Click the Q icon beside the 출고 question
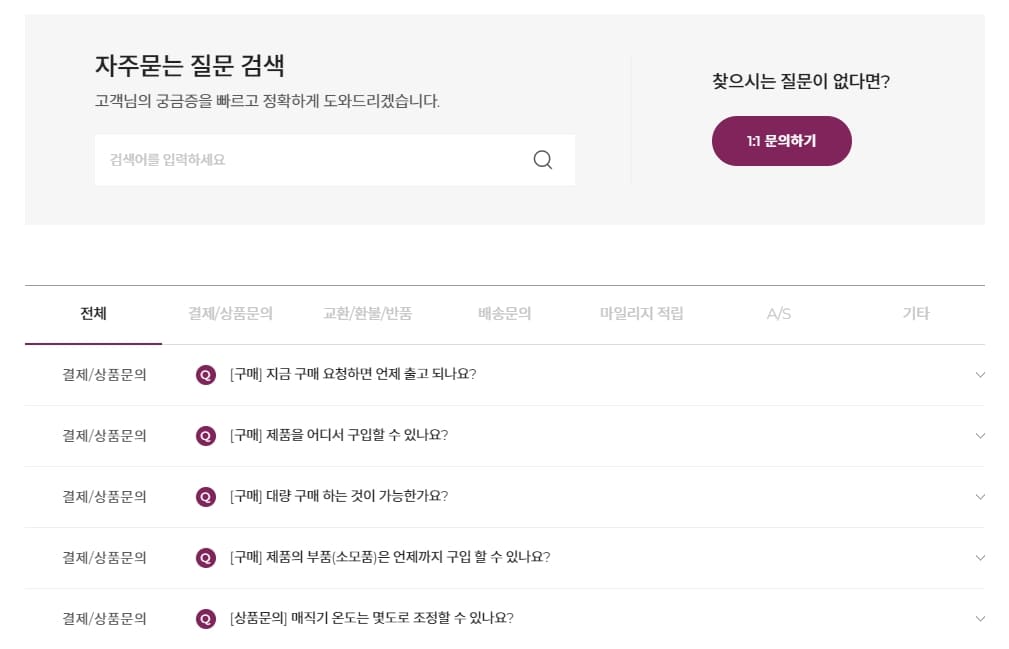 click(x=205, y=375)
